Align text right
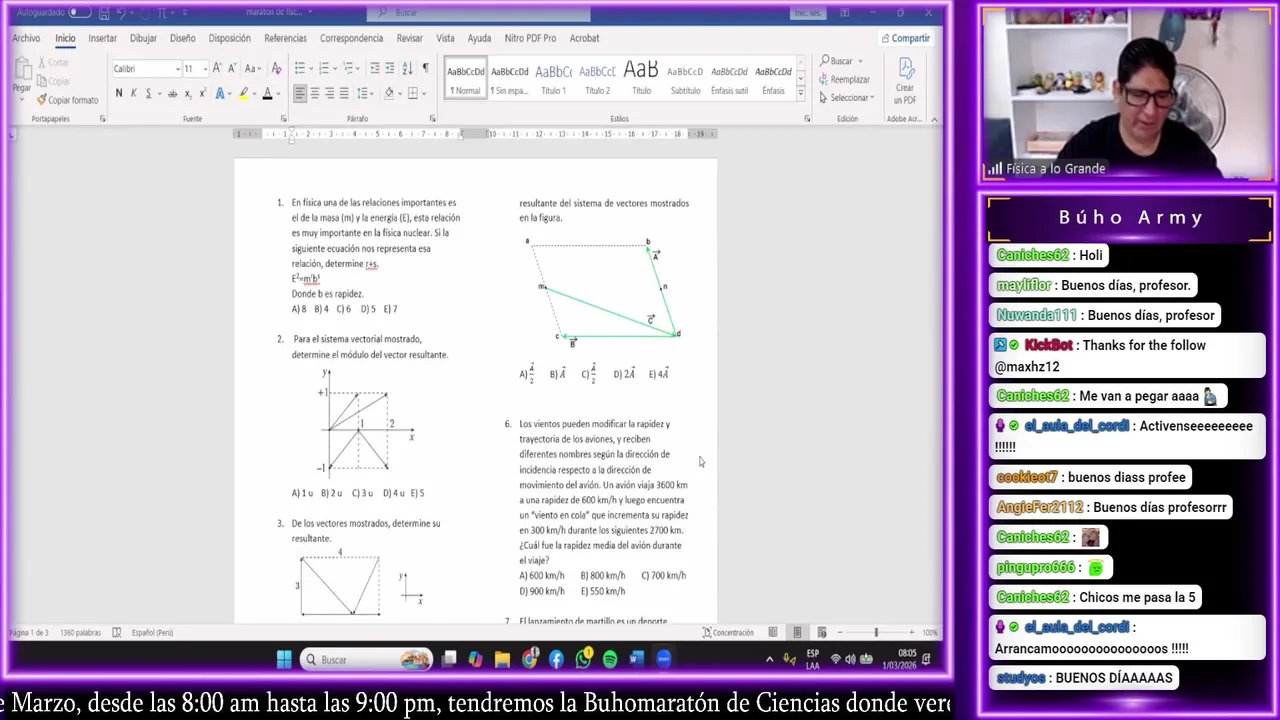The image size is (1280, 720). (x=329, y=93)
